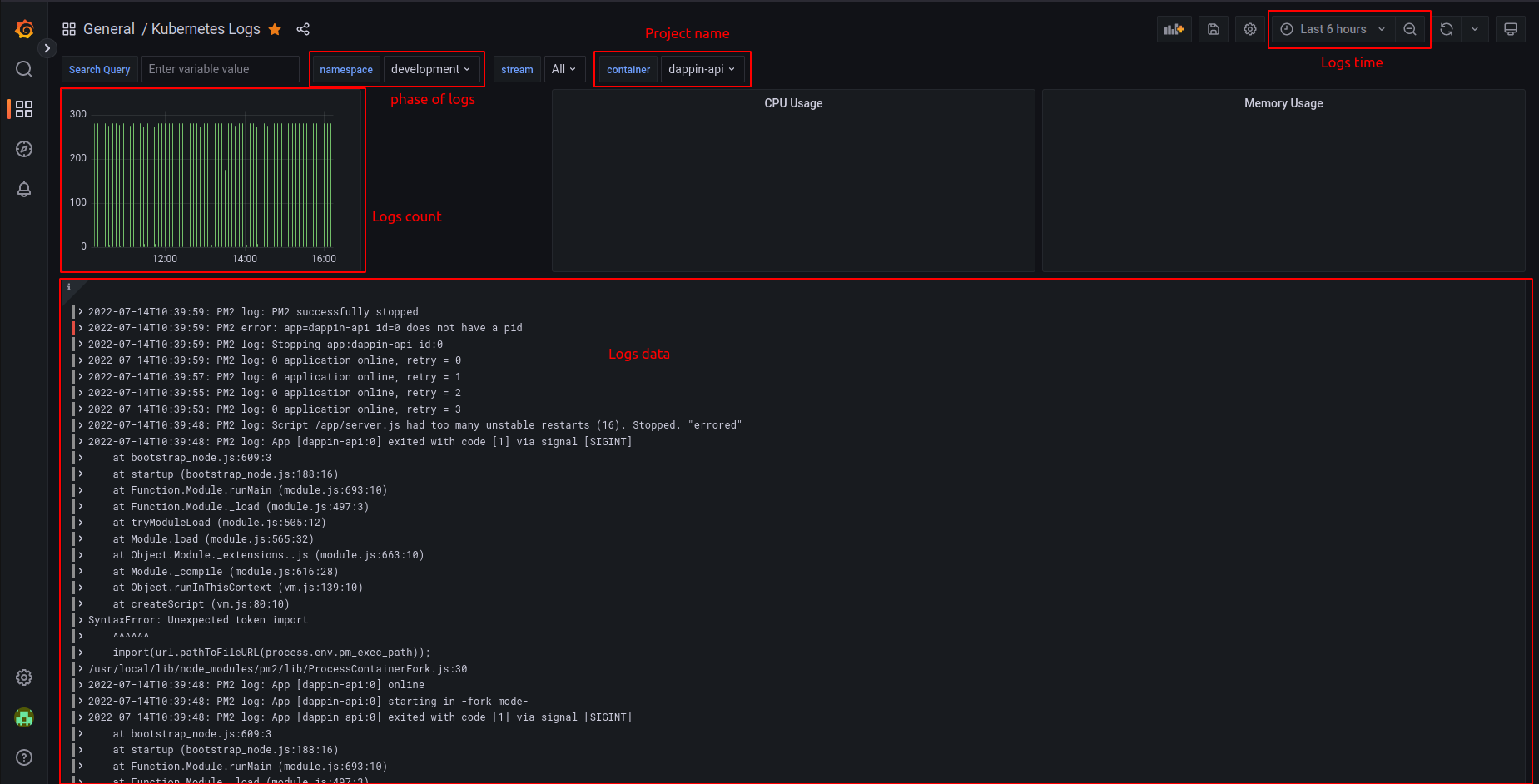Image resolution: width=1539 pixels, height=784 pixels.
Task: Open the Alerting bell icon
Action: 24,189
